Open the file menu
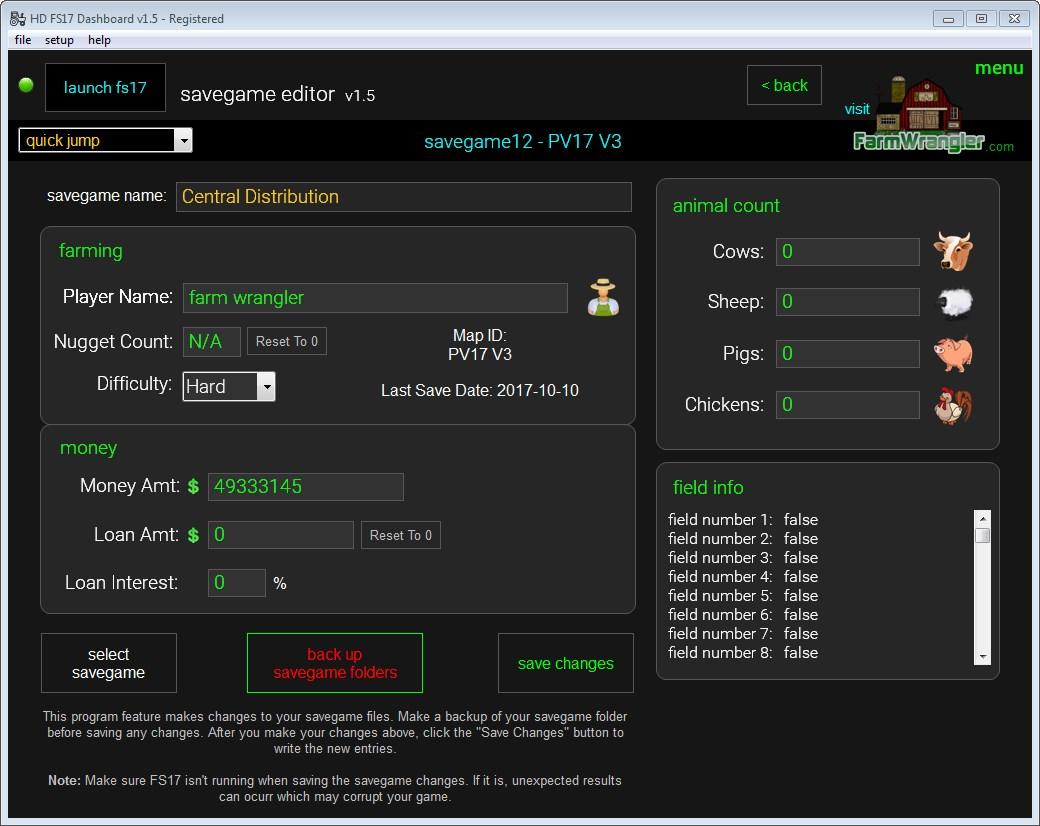The height and width of the screenshot is (826, 1040). click(x=23, y=40)
